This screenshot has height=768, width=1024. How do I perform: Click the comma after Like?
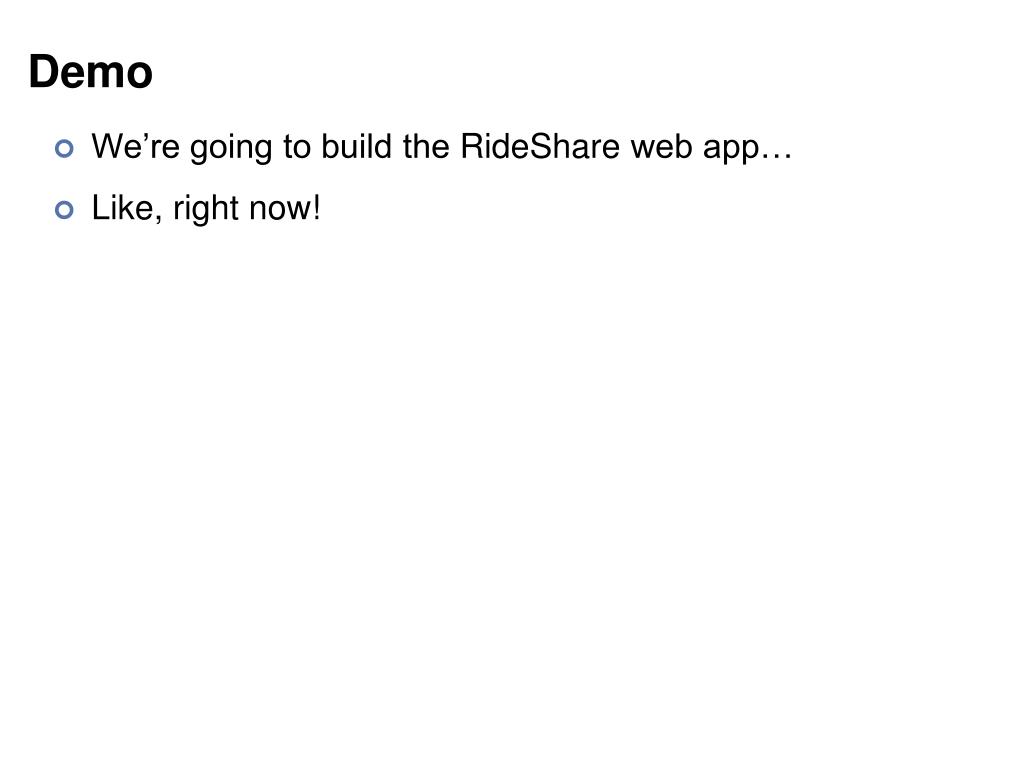(x=157, y=219)
